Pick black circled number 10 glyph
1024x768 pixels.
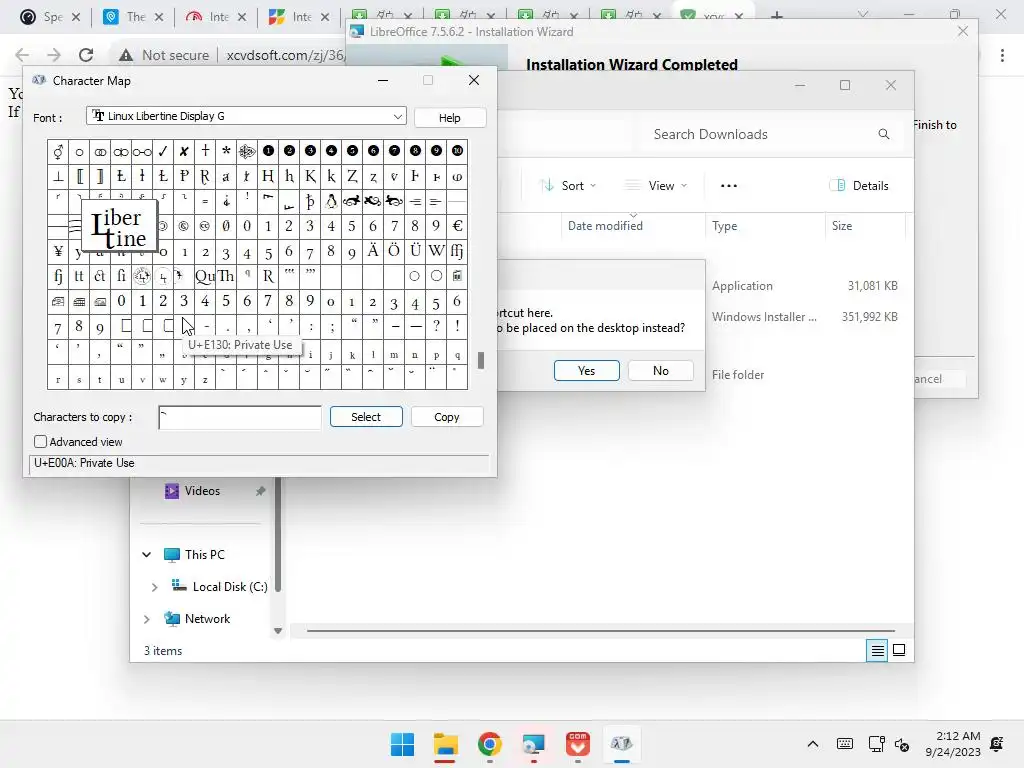tap(457, 152)
